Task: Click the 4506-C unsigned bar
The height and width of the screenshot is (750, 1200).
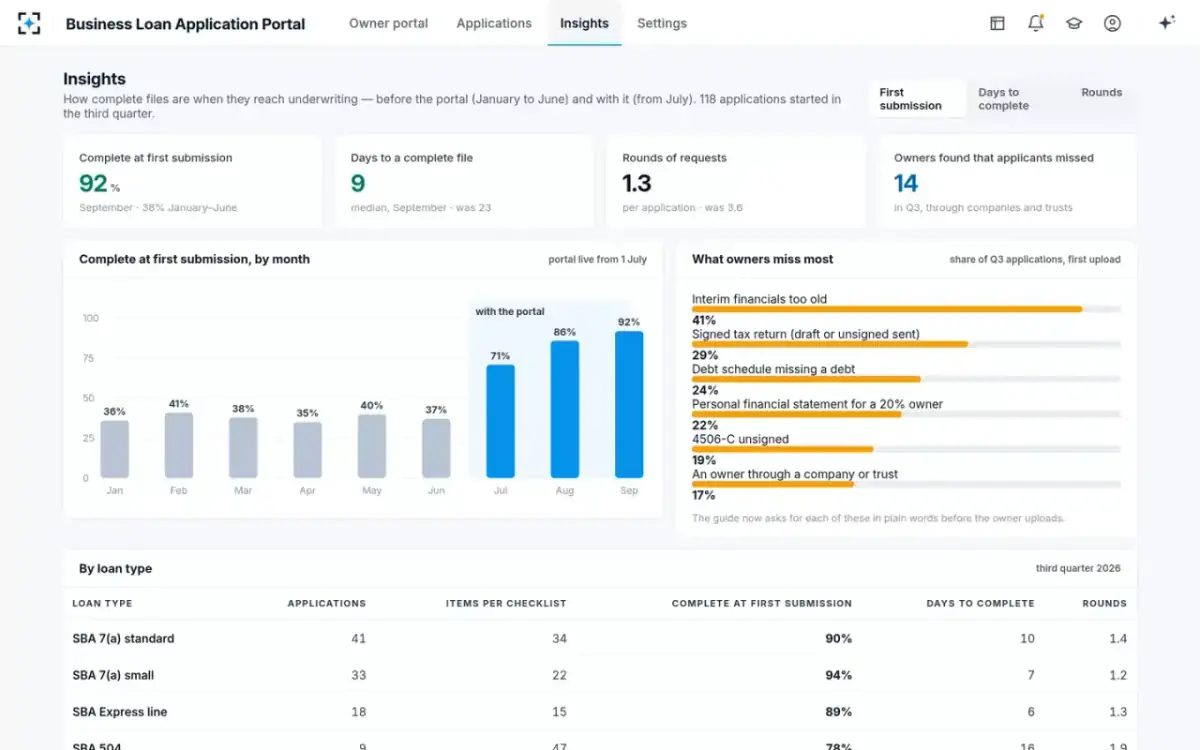Action: point(906,449)
